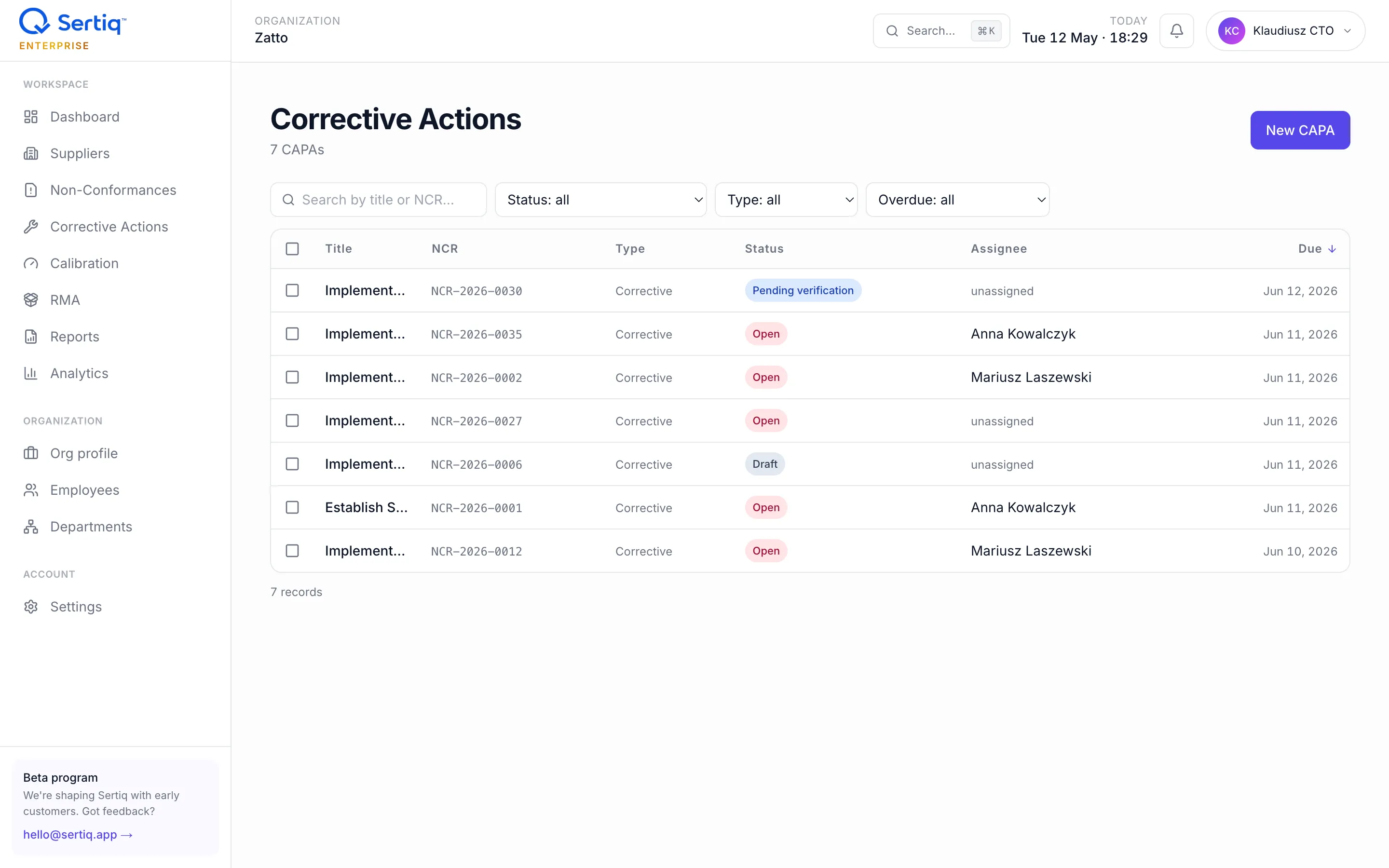The image size is (1389, 868).
Task: Click the Jun 10, 2026 due date
Action: coord(1300,551)
